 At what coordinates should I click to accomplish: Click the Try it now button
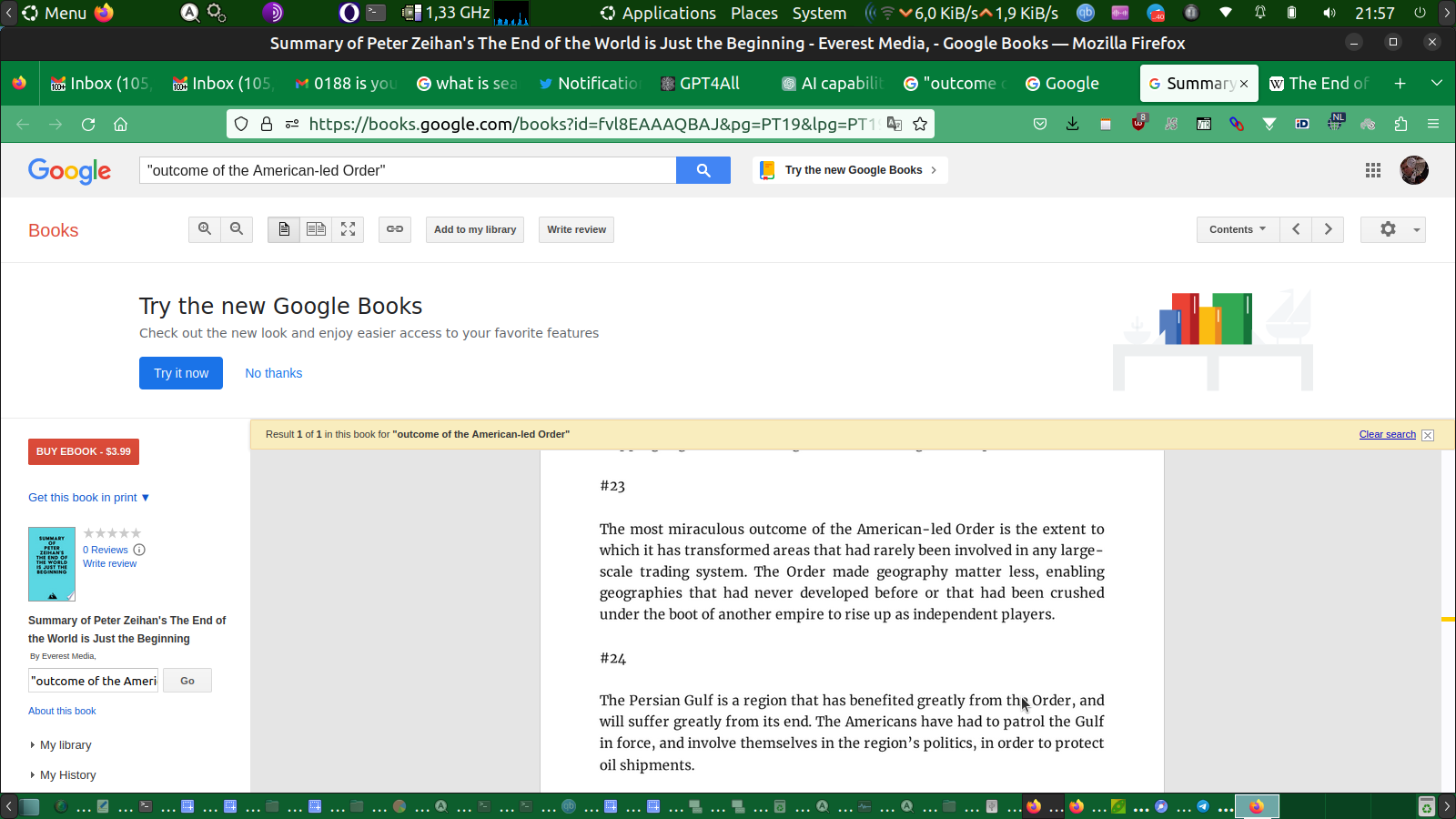(x=181, y=373)
